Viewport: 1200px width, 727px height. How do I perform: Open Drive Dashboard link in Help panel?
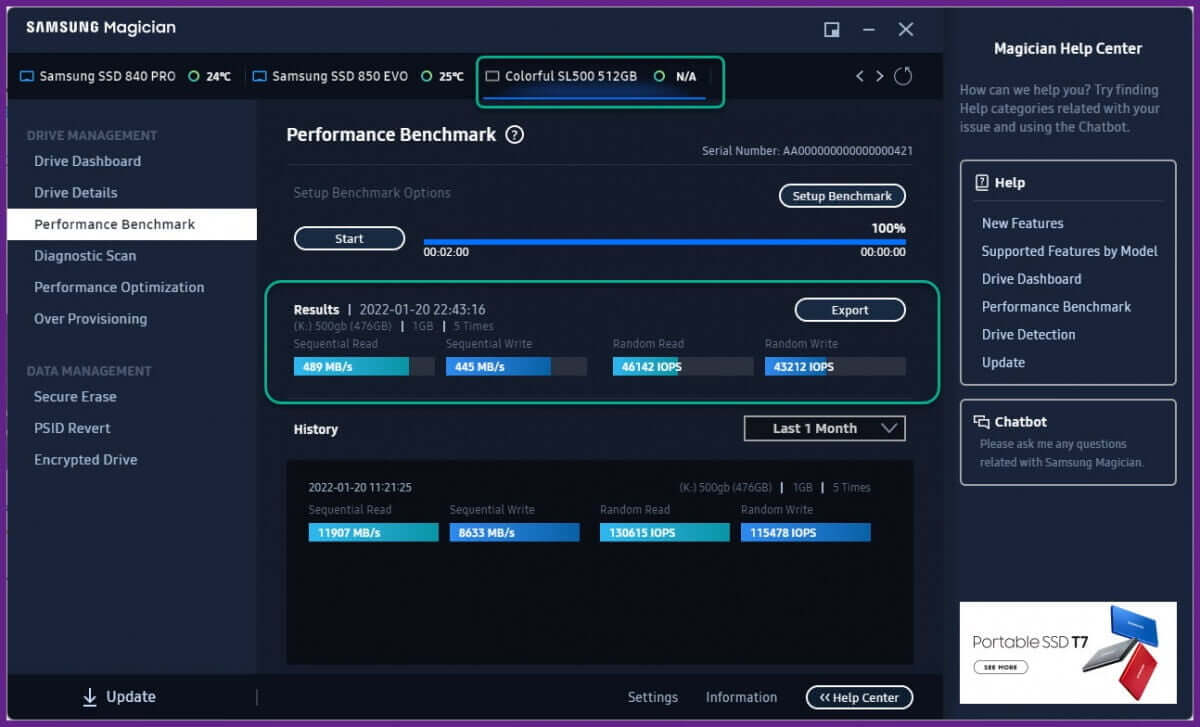pyautogui.click(x=1031, y=279)
